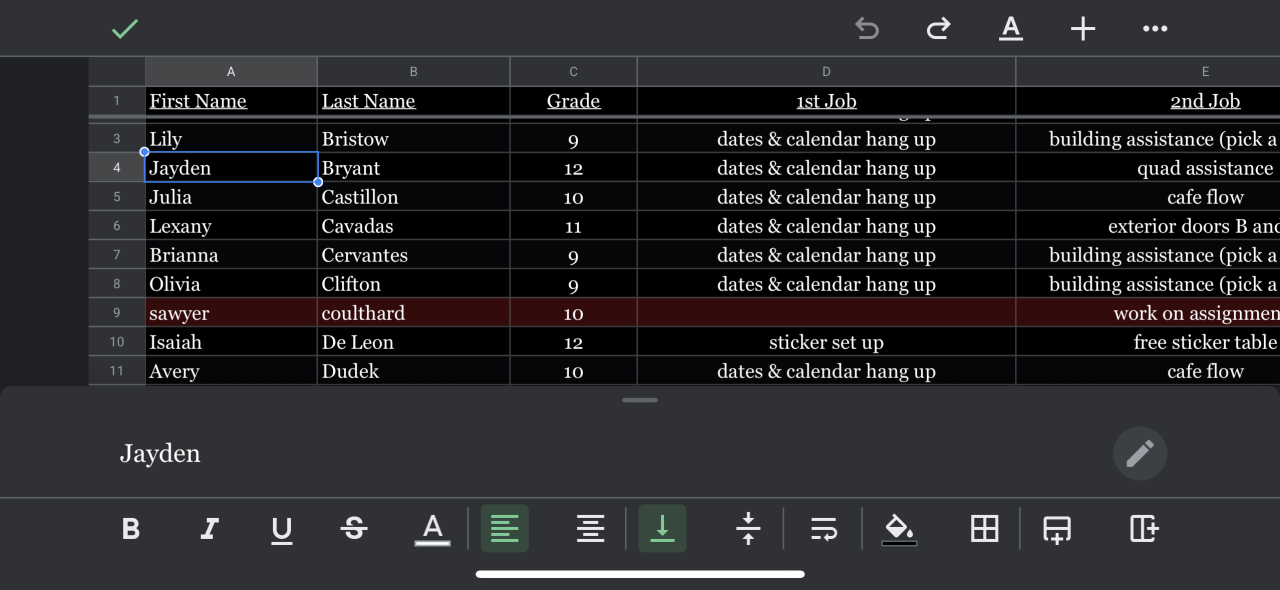Toggle italic formatting
The height and width of the screenshot is (590, 1280).
(209, 529)
